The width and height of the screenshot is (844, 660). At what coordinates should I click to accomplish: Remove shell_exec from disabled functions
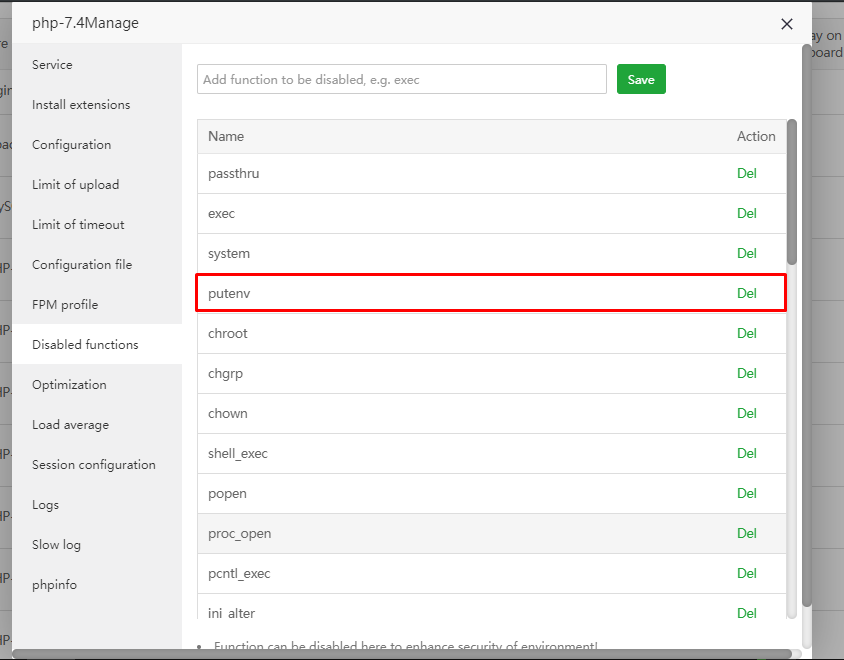pyautogui.click(x=747, y=454)
